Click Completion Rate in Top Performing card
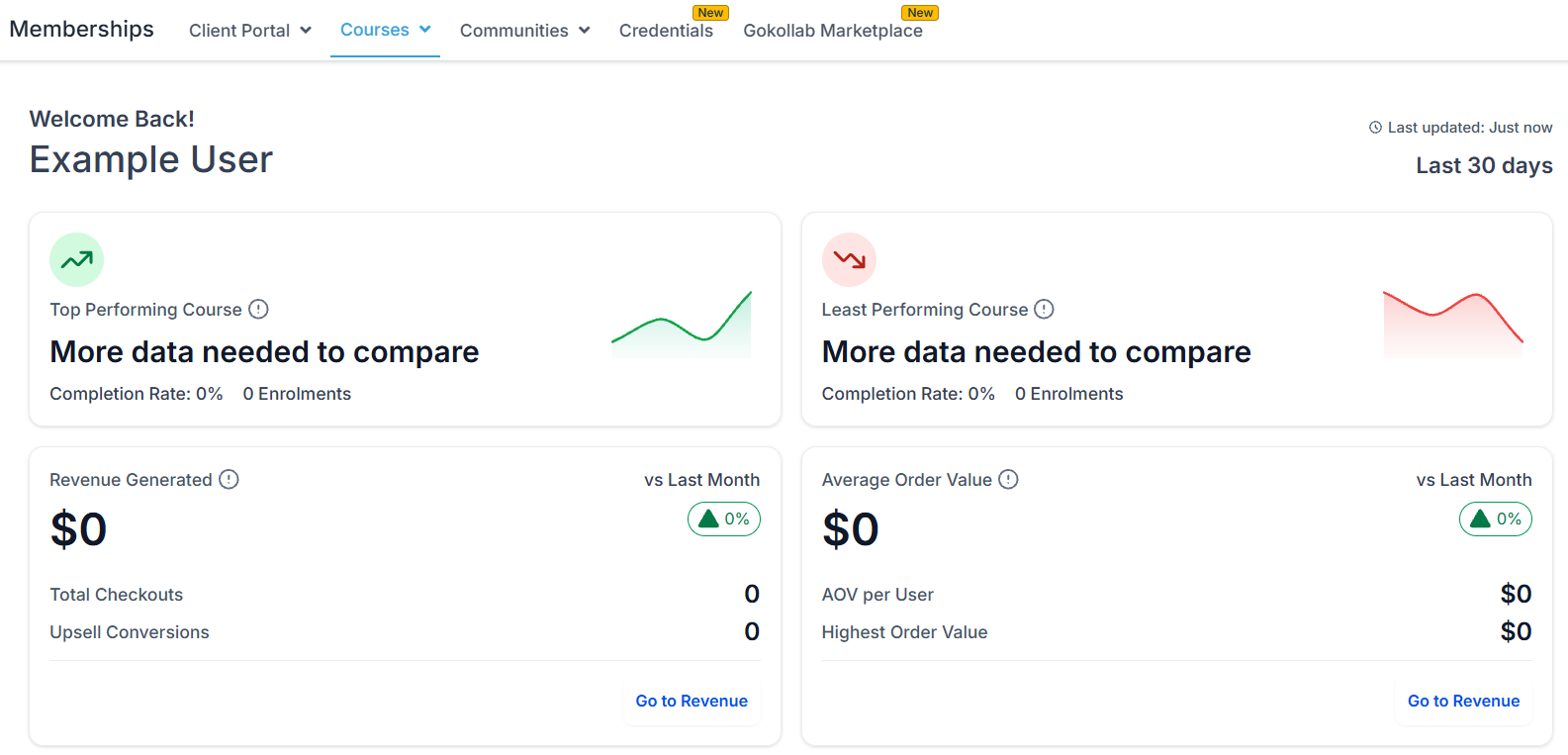1568x755 pixels. click(137, 394)
